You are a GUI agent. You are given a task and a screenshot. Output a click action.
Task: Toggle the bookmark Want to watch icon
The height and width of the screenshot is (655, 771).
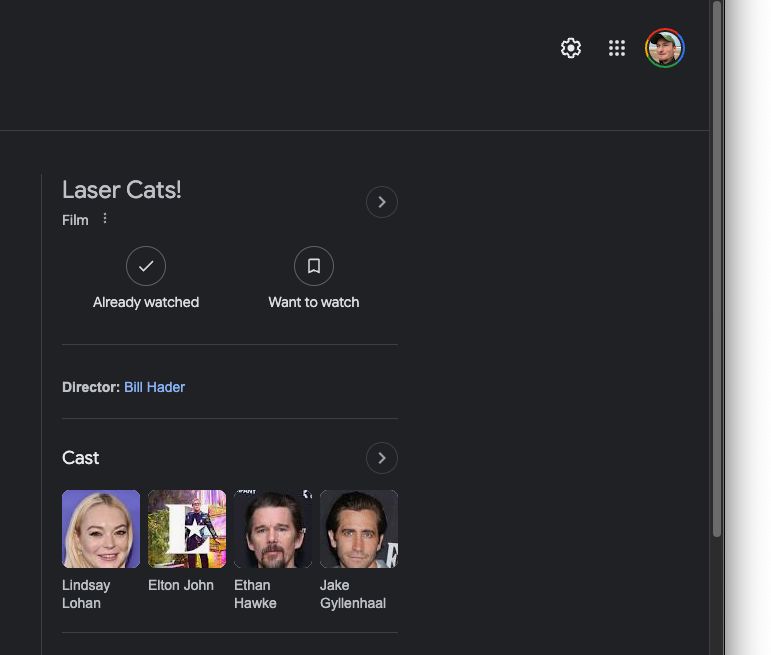click(x=313, y=266)
